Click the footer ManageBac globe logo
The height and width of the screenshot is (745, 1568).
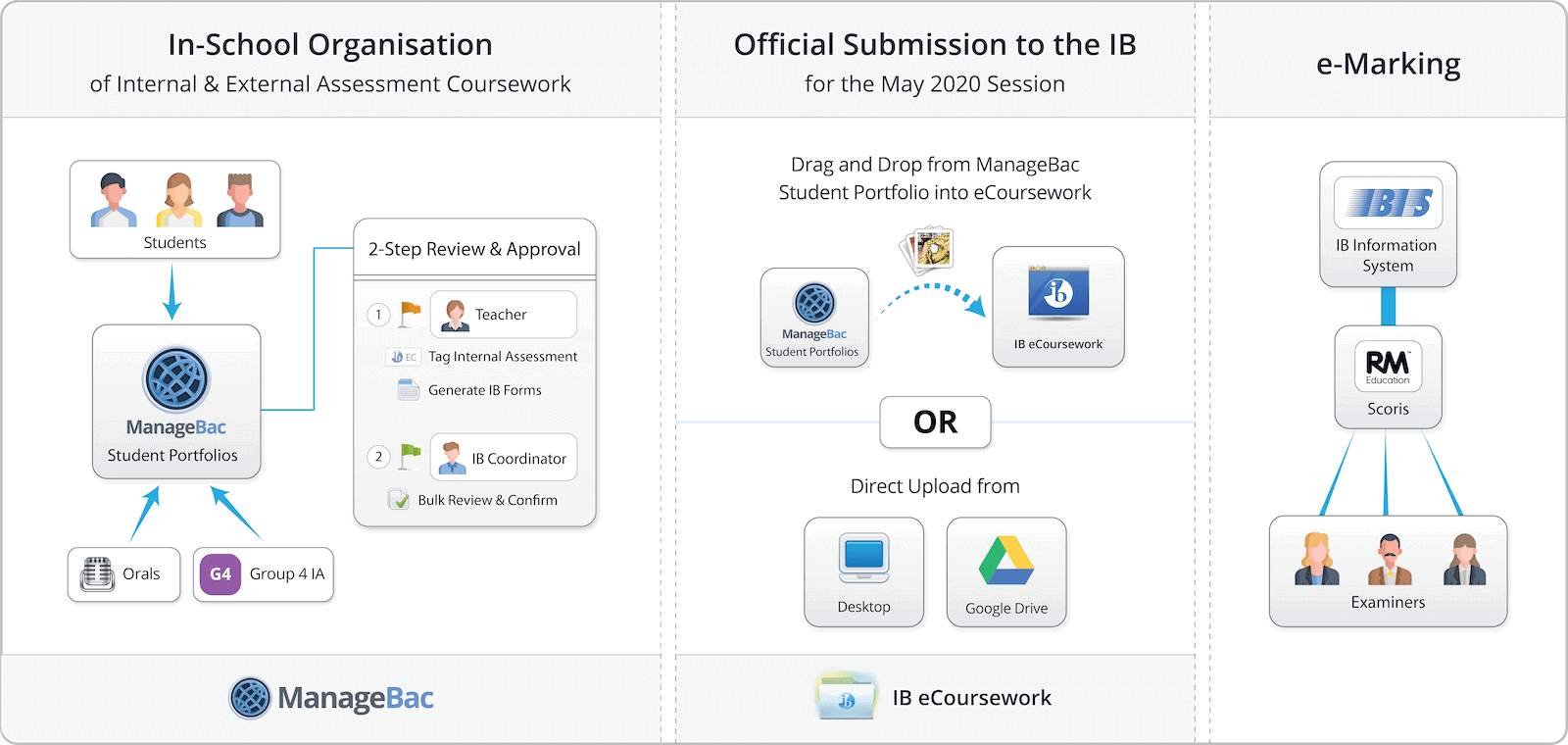point(250,698)
